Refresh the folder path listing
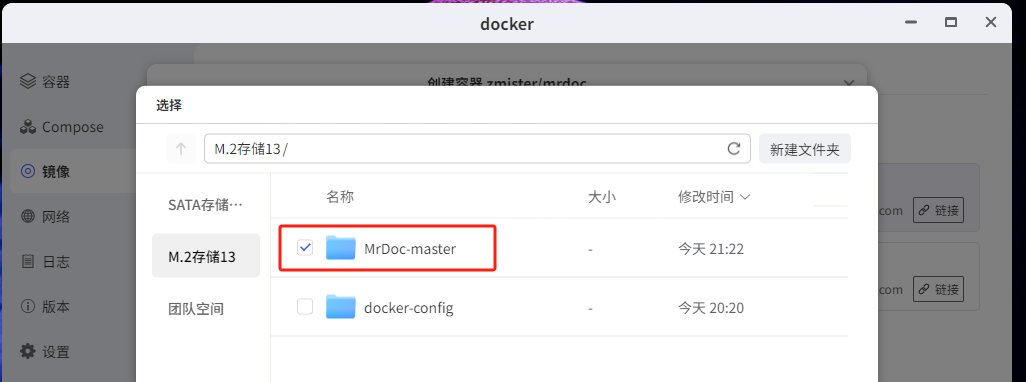 [x=734, y=148]
